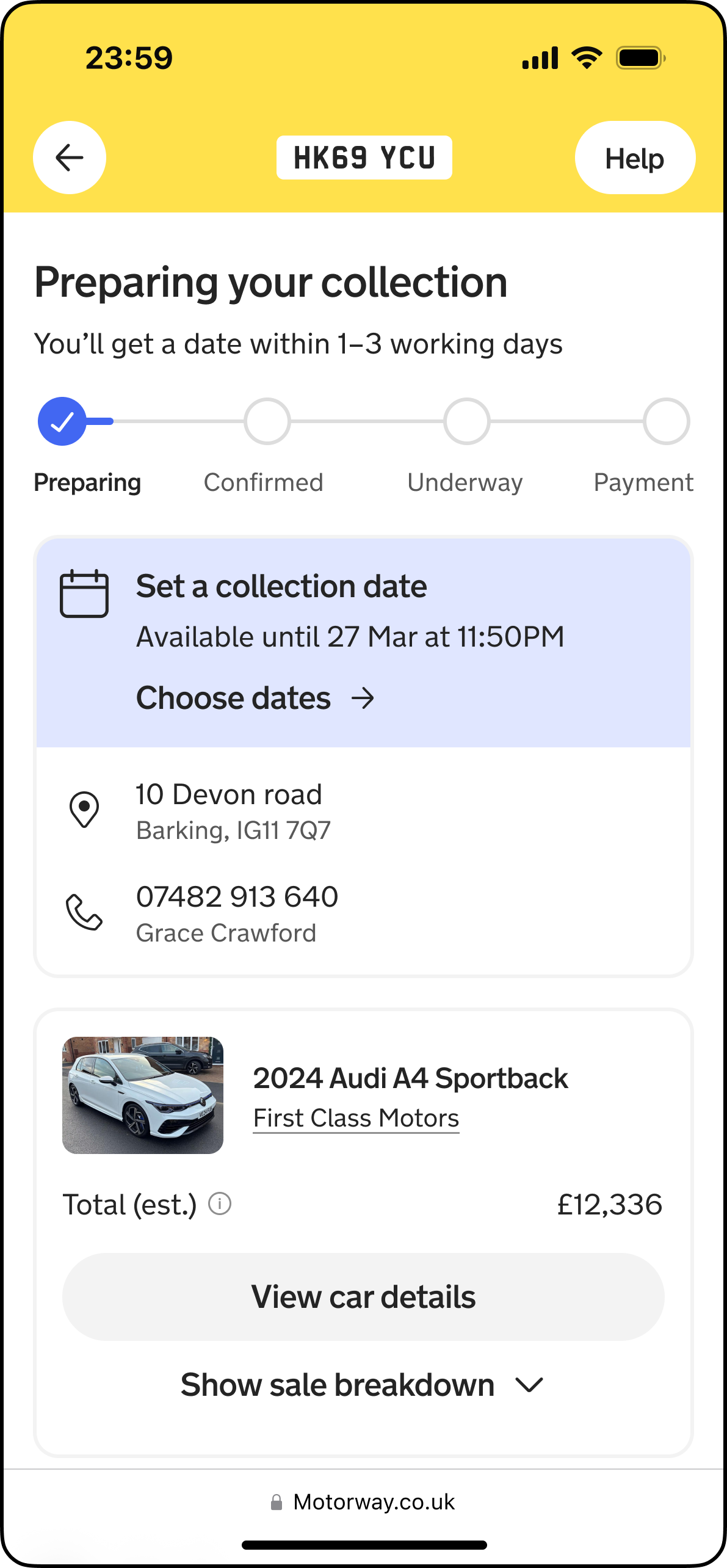Tap the HK69 YCU registration plate

[x=364, y=158]
